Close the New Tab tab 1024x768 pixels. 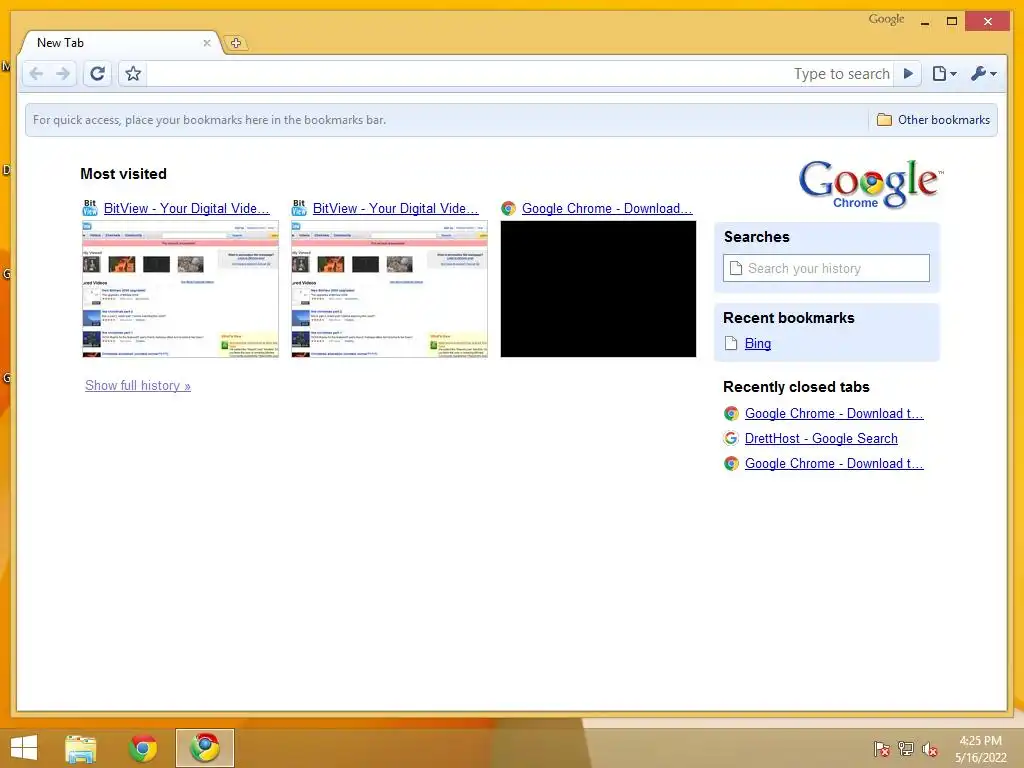pyautogui.click(x=206, y=43)
